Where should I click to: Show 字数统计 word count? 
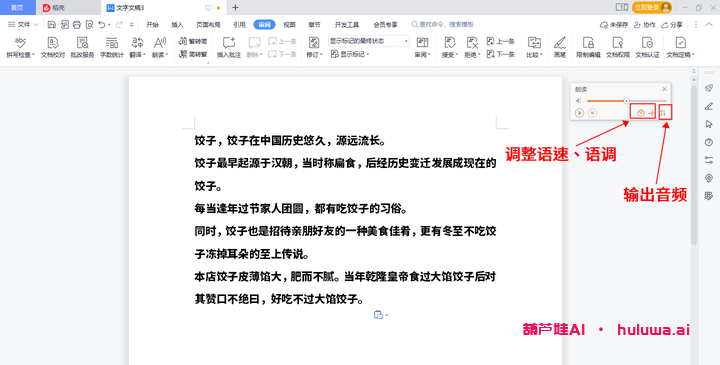coord(112,48)
